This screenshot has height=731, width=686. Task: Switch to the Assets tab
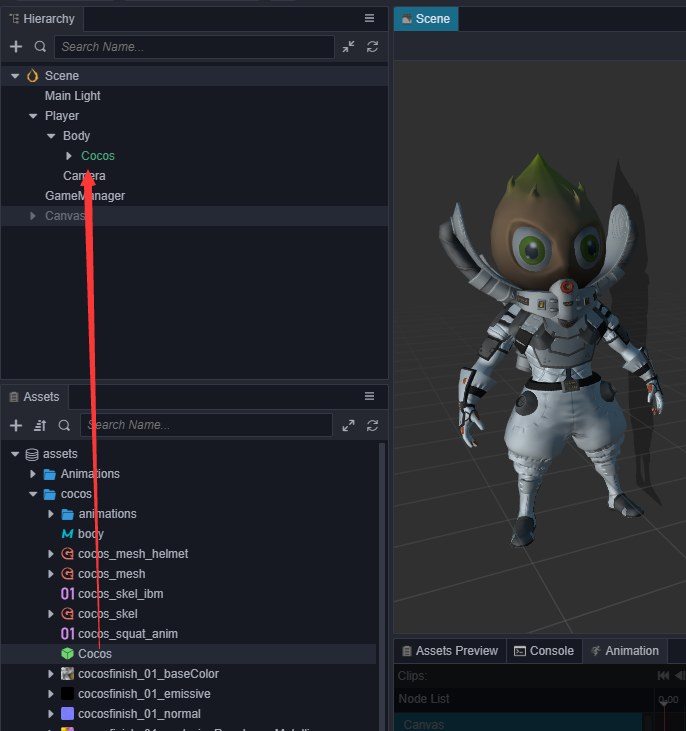pyautogui.click(x=35, y=397)
